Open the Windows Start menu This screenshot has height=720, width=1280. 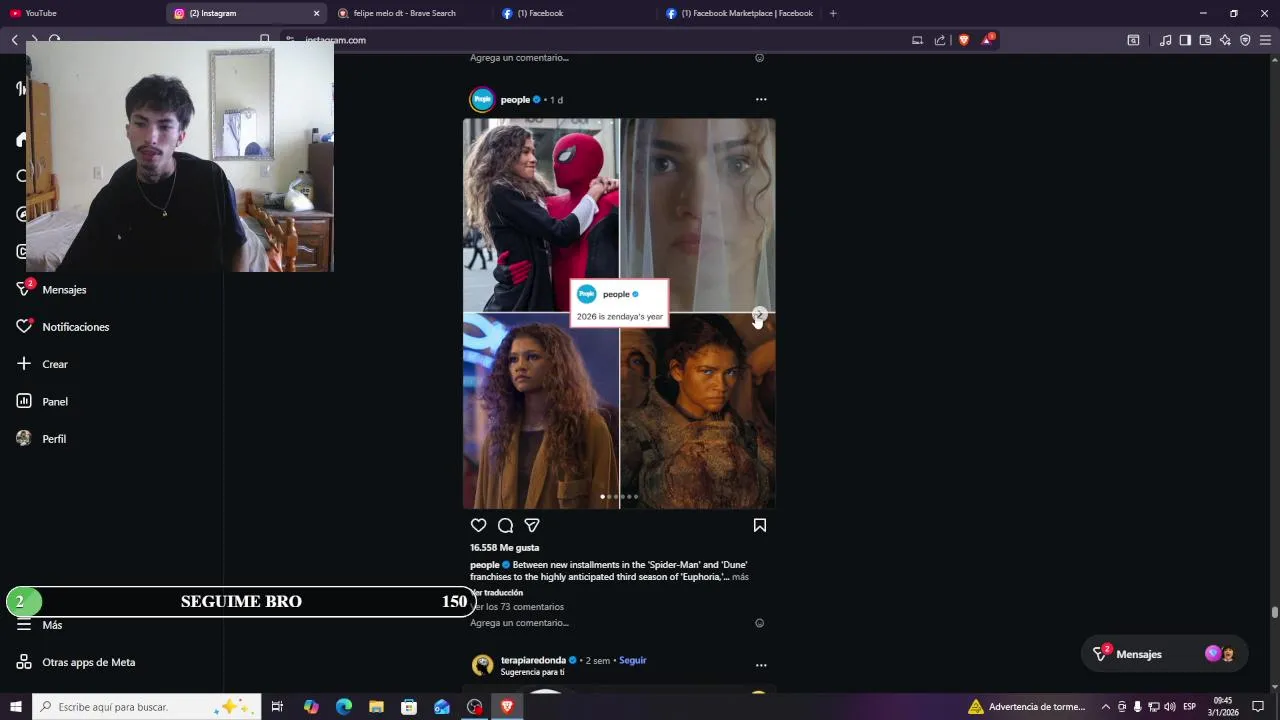tap(16, 707)
